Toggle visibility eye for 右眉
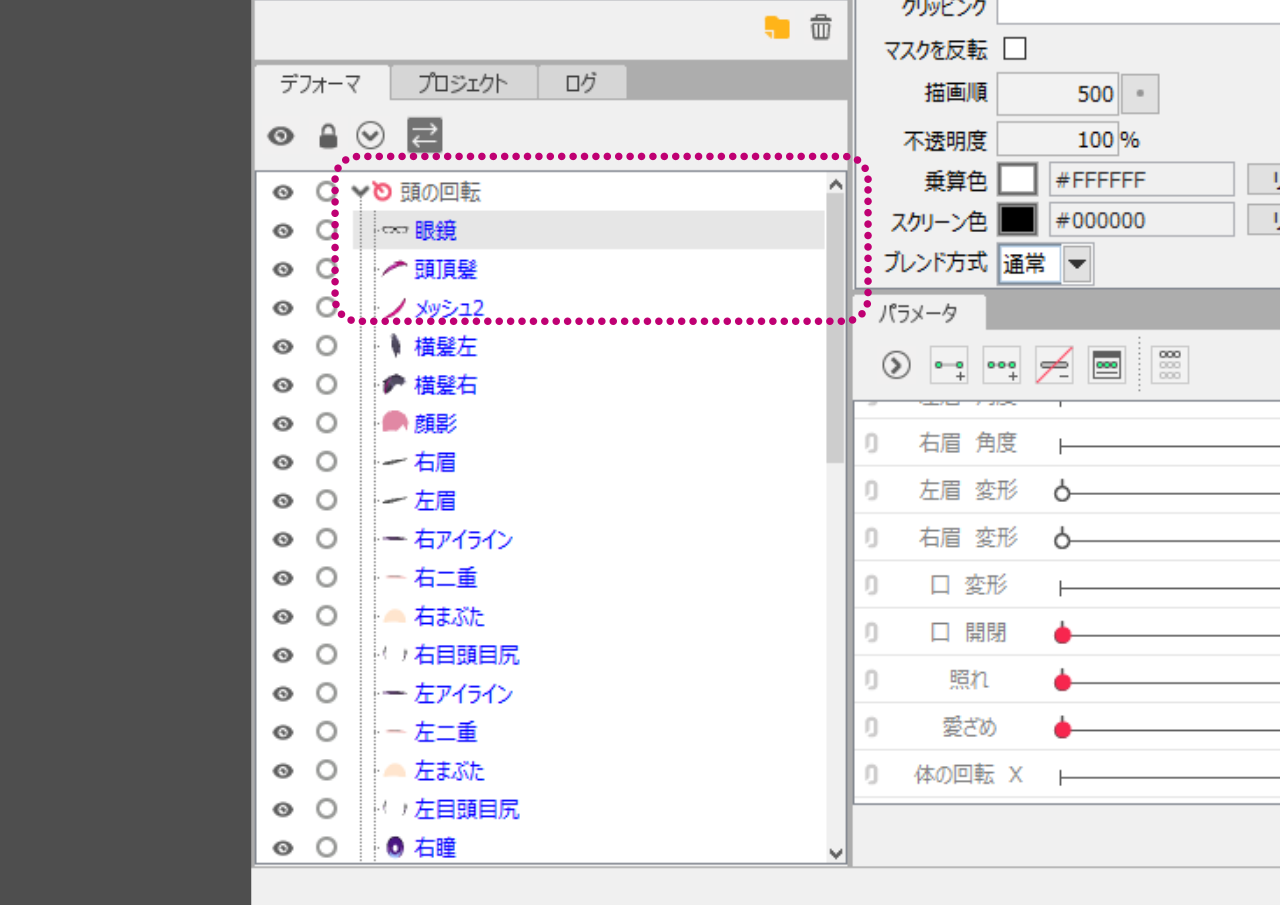The width and height of the screenshot is (1280, 905). coord(283,462)
